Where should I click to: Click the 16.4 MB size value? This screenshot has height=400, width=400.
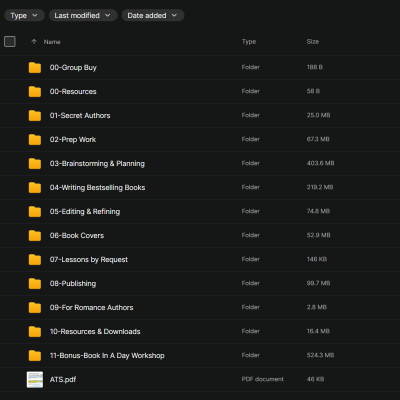[x=318, y=331]
